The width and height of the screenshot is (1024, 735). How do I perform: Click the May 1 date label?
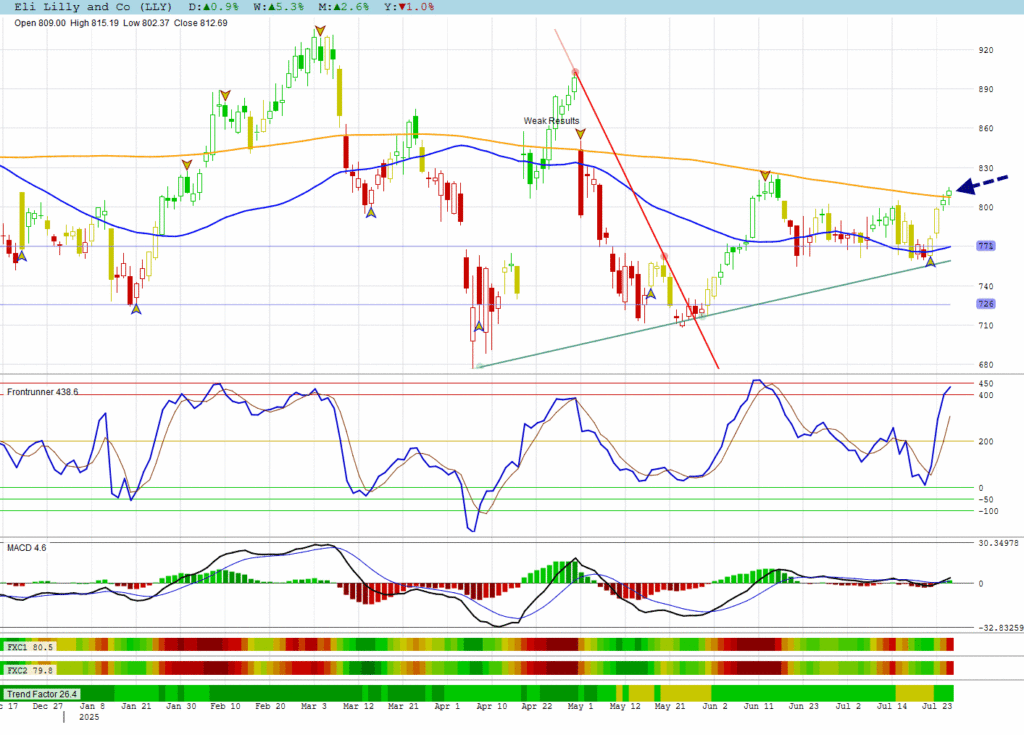(x=581, y=706)
